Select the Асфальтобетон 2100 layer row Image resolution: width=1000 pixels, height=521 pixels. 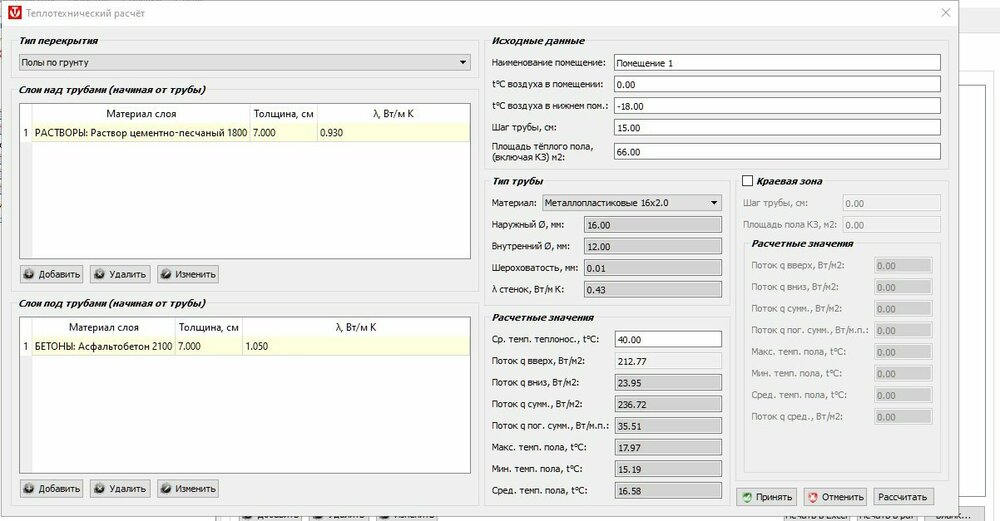pyautogui.click(x=103, y=346)
